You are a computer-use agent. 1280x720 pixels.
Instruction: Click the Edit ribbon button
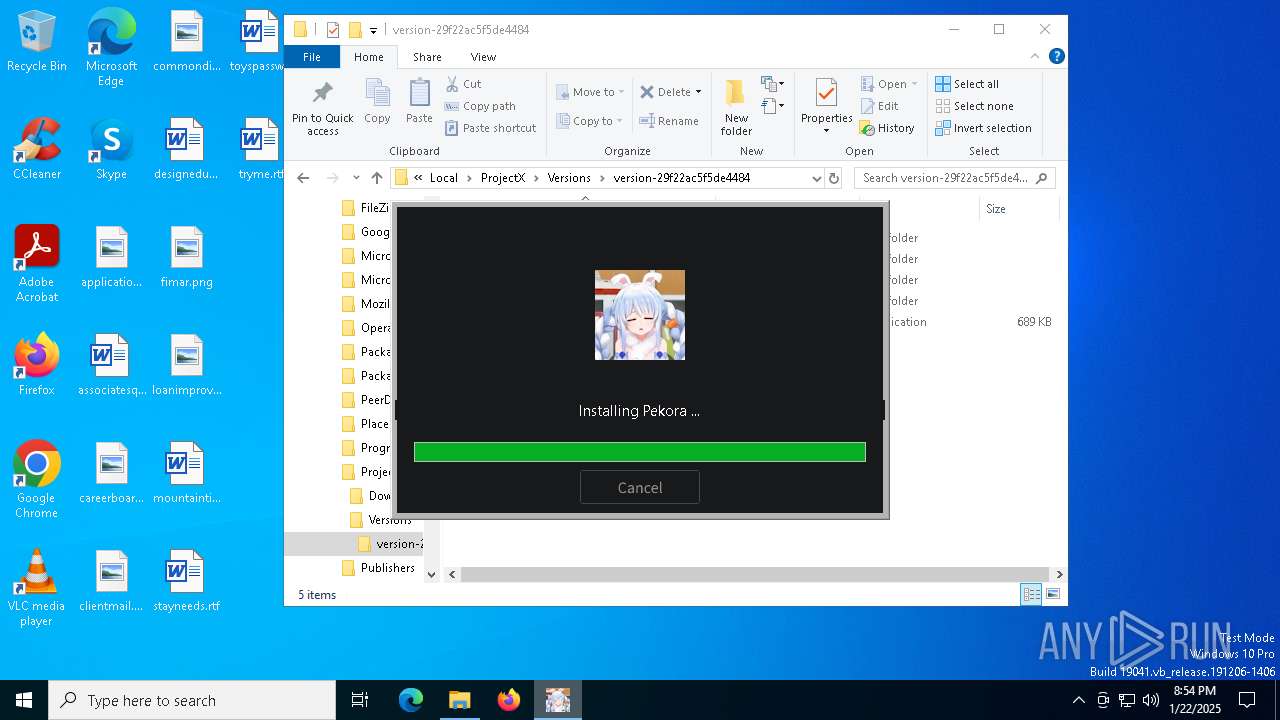coord(879,106)
